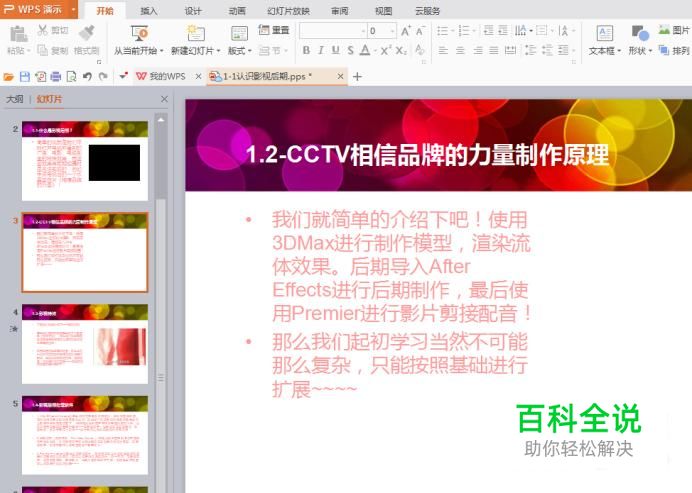Viewport: 692px width, 493px height.
Task: Click the clear formatting icon
Action: (420, 51)
